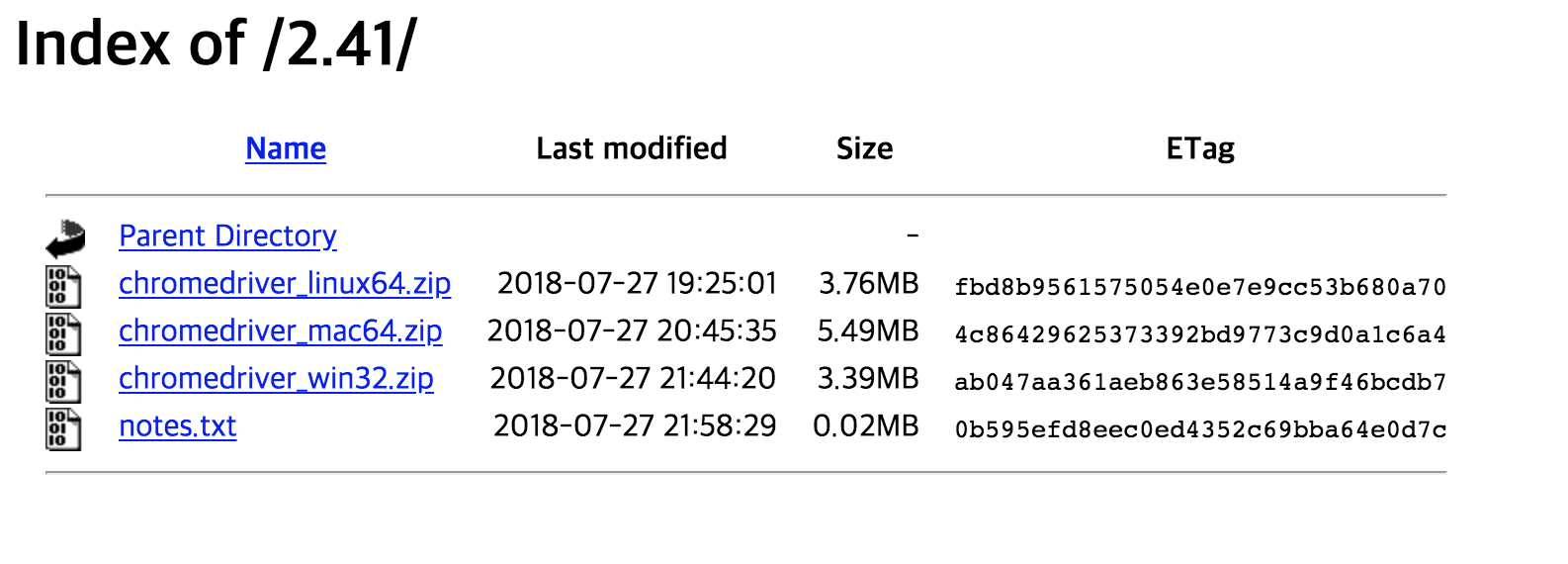The width and height of the screenshot is (1568, 564).
Task: Click the Parent Directory back-arrow icon
Action: click(x=65, y=238)
